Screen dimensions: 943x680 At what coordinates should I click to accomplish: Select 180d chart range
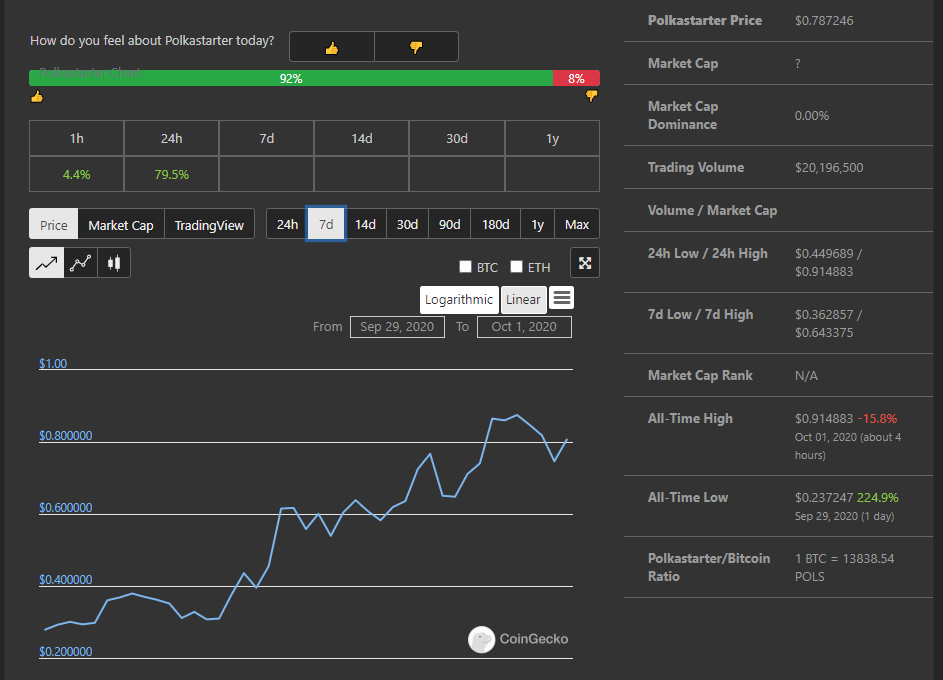click(496, 224)
